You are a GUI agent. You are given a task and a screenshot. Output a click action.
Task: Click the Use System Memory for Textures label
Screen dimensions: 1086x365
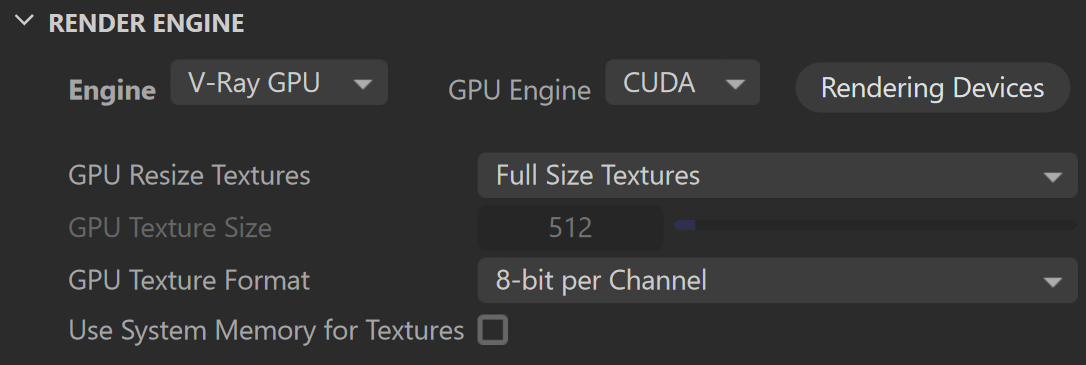click(266, 330)
